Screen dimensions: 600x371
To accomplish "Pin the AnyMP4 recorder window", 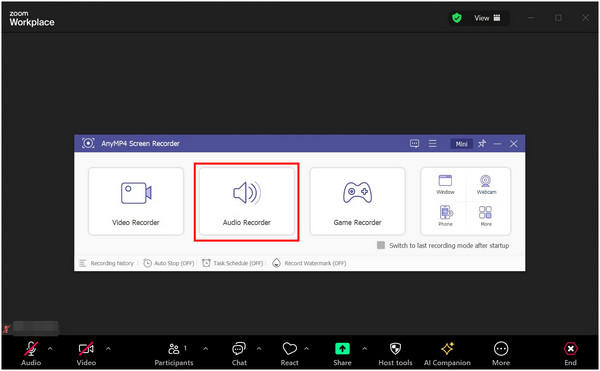I will [482, 143].
